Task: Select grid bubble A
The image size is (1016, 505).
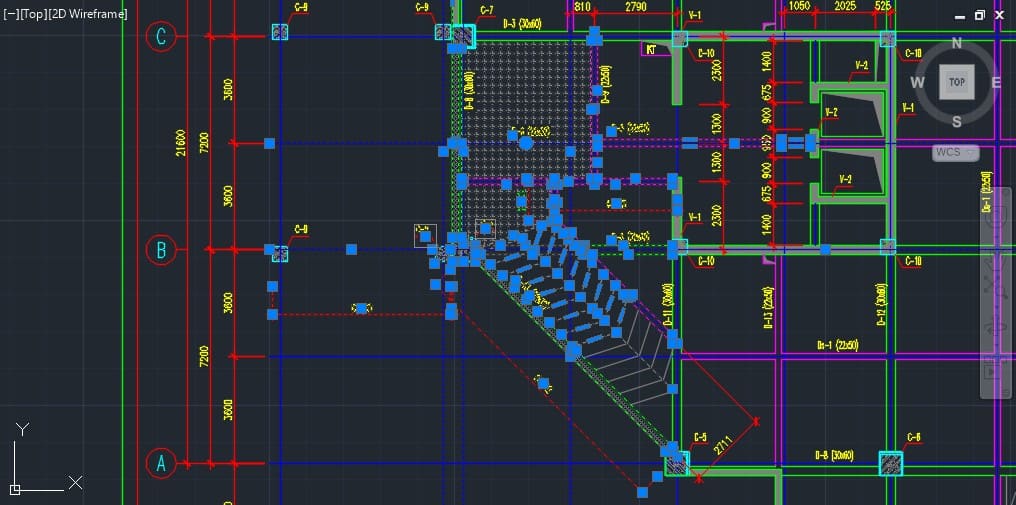Action: point(161,464)
